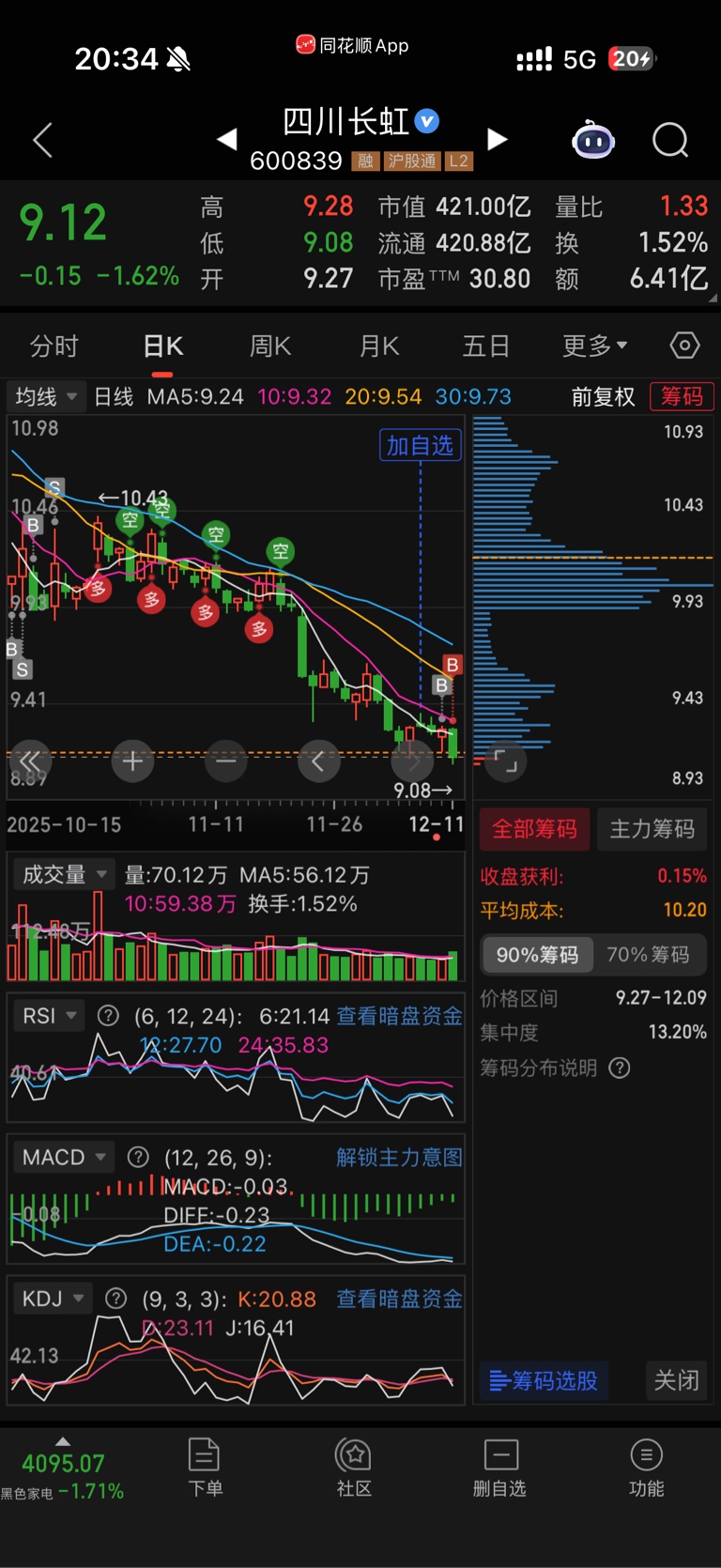Open the RSI indicator dropdown
This screenshot has height=1568, width=721.
click(x=49, y=1016)
